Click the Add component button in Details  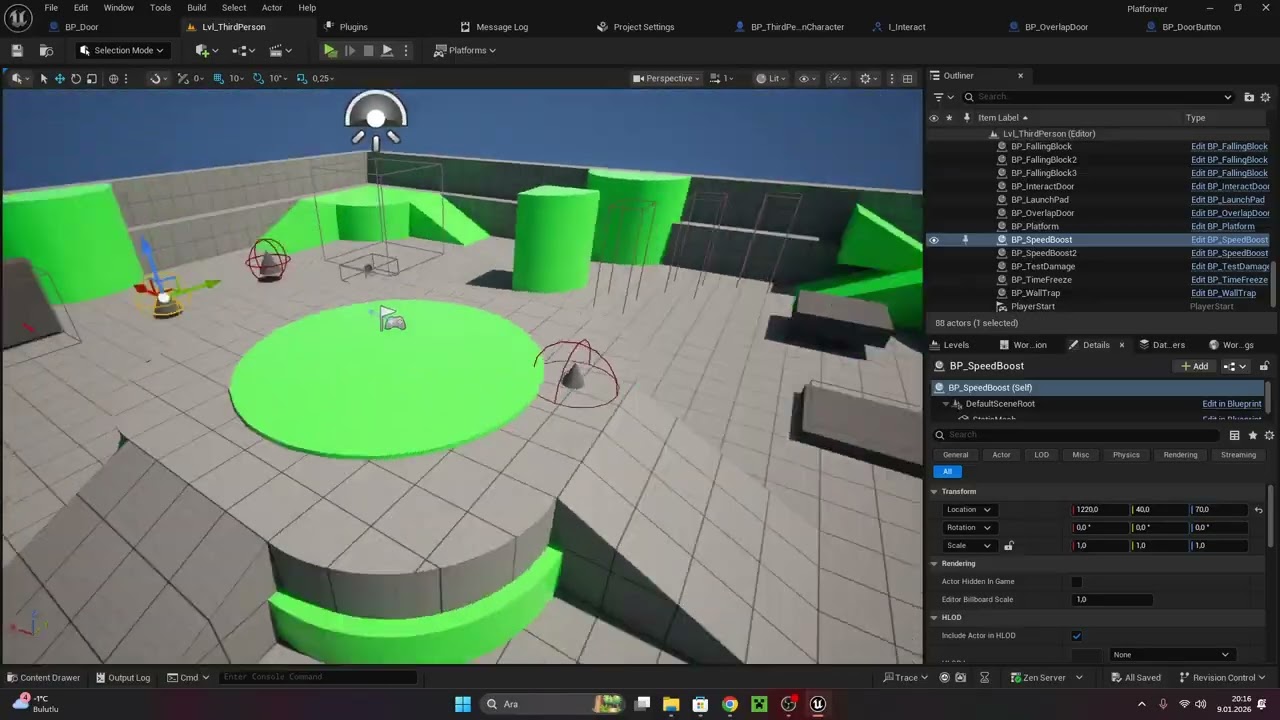coord(1194,366)
